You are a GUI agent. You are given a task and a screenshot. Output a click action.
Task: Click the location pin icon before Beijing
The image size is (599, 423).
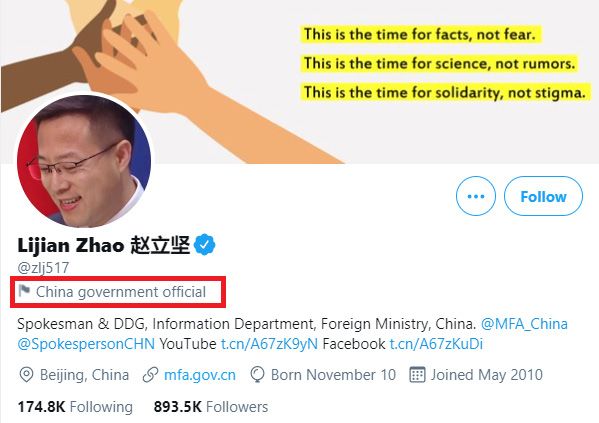[x=26, y=375]
